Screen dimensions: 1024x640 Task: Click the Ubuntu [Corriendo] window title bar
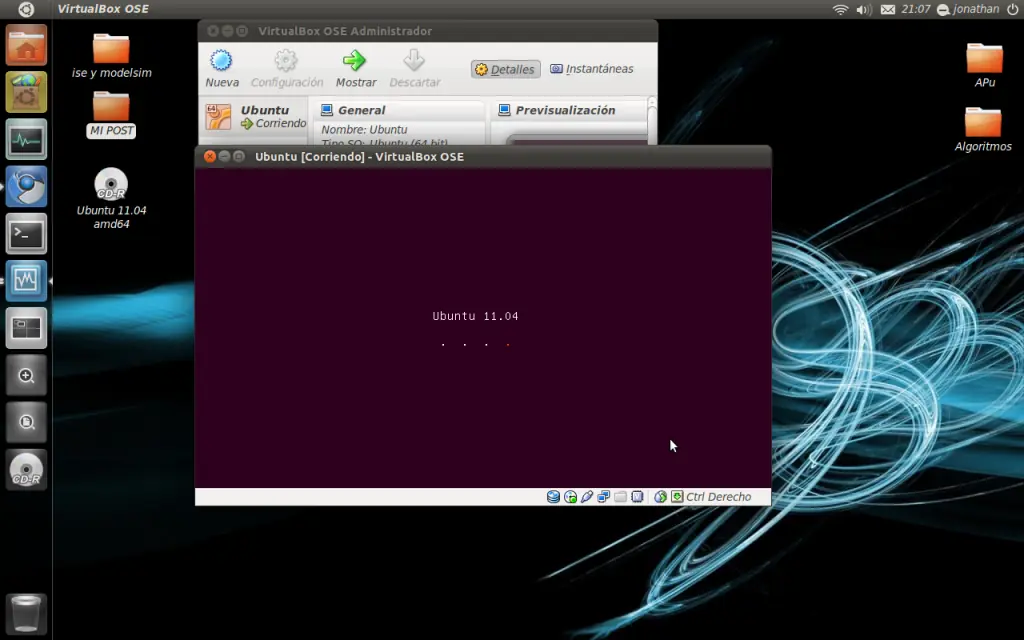coord(483,157)
